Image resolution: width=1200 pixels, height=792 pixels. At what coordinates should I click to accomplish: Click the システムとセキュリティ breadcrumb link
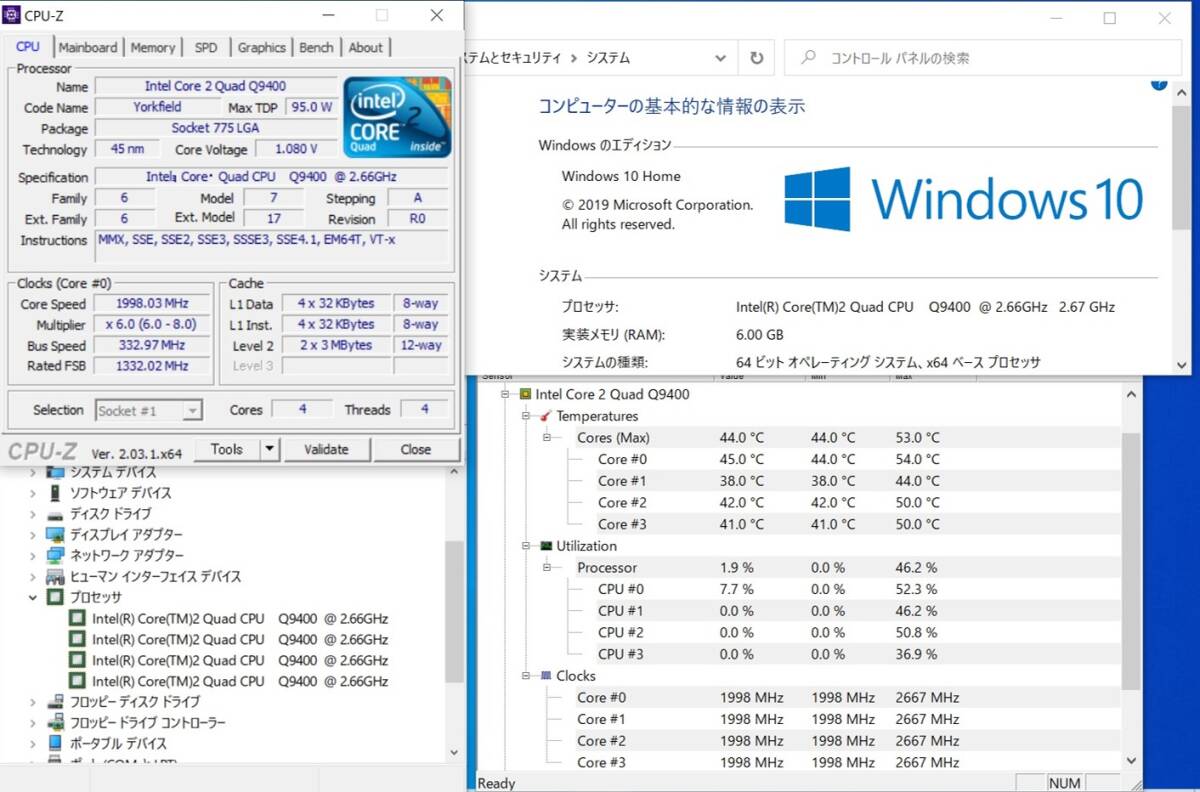pos(513,58)
